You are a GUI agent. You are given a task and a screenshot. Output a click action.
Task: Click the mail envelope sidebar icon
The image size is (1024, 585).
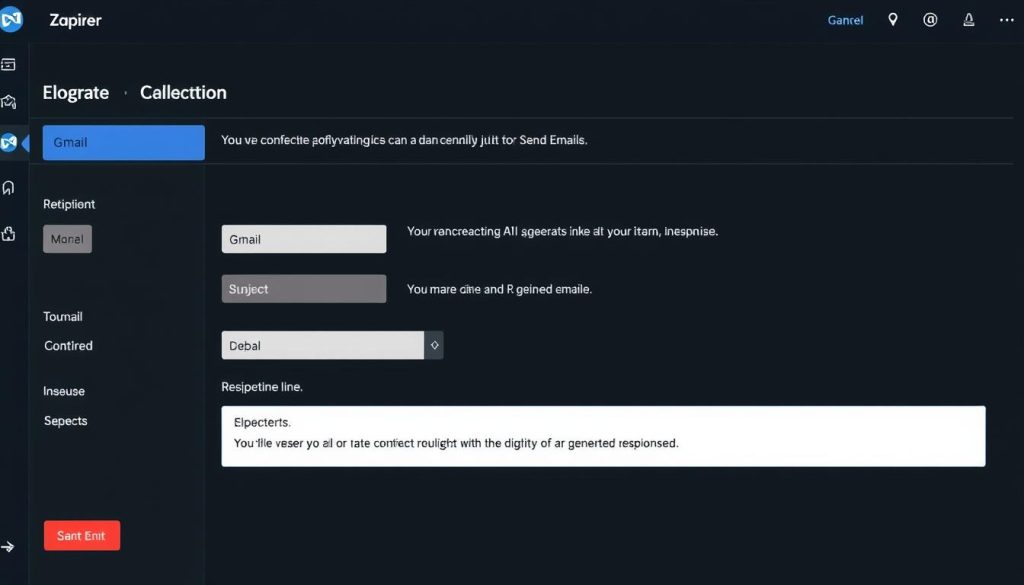tap(9, 101)
